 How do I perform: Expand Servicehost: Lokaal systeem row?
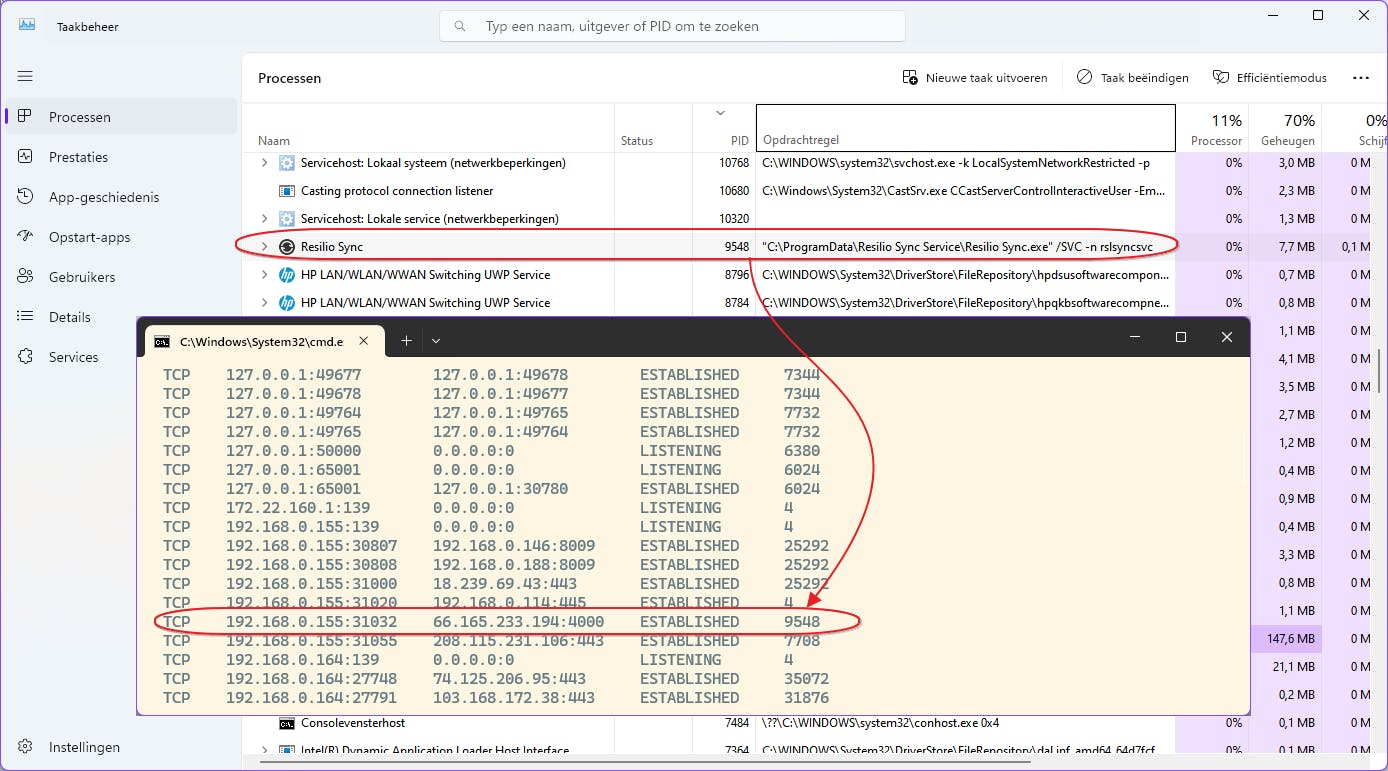(264, 163)
